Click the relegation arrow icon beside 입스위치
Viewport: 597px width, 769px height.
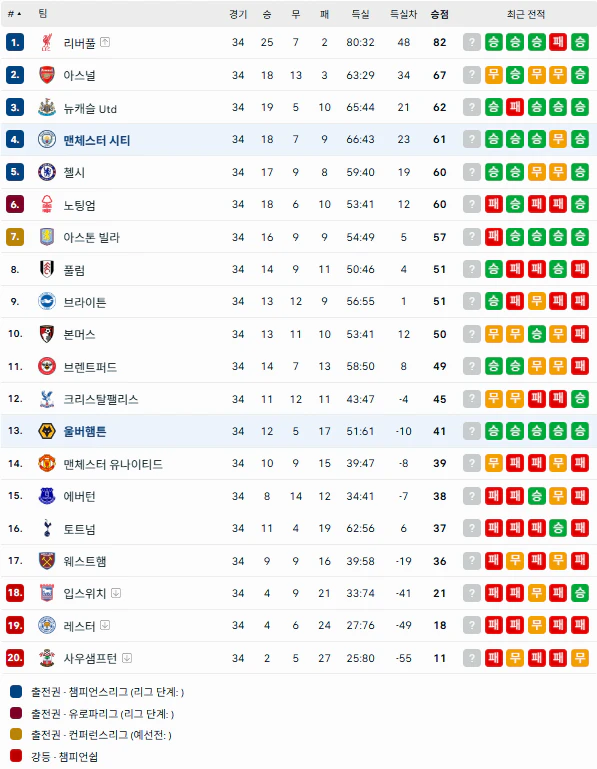point(116,593)
